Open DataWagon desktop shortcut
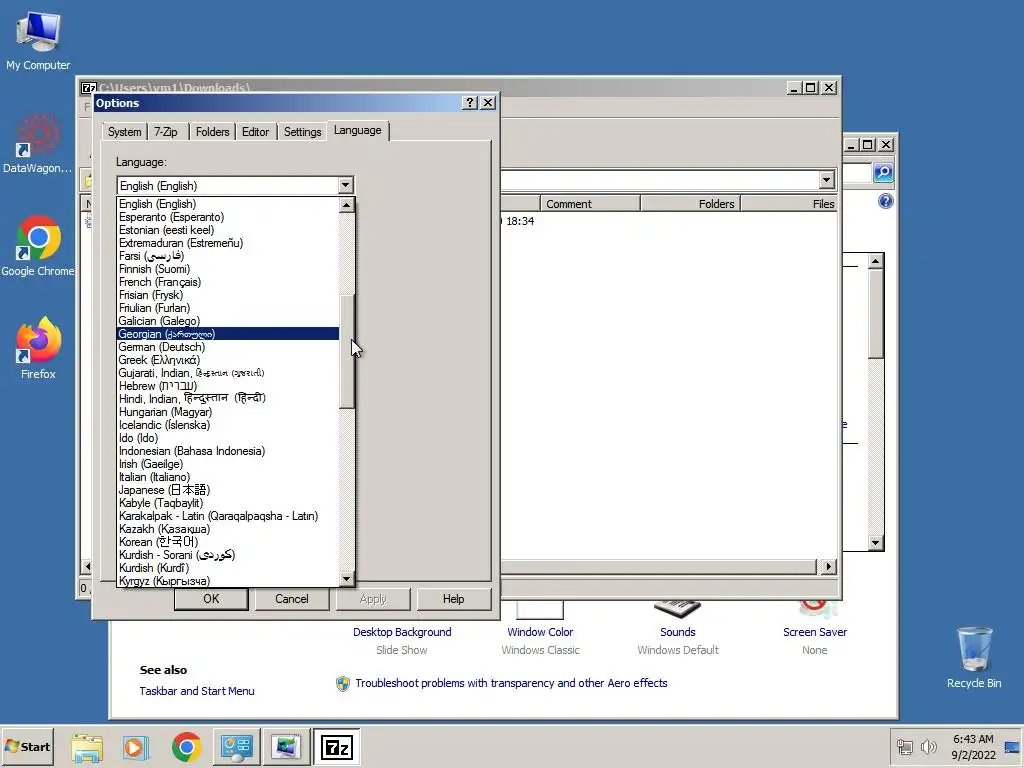The height and width of the screenshot is (768, 1024). [x=38, y=144]
